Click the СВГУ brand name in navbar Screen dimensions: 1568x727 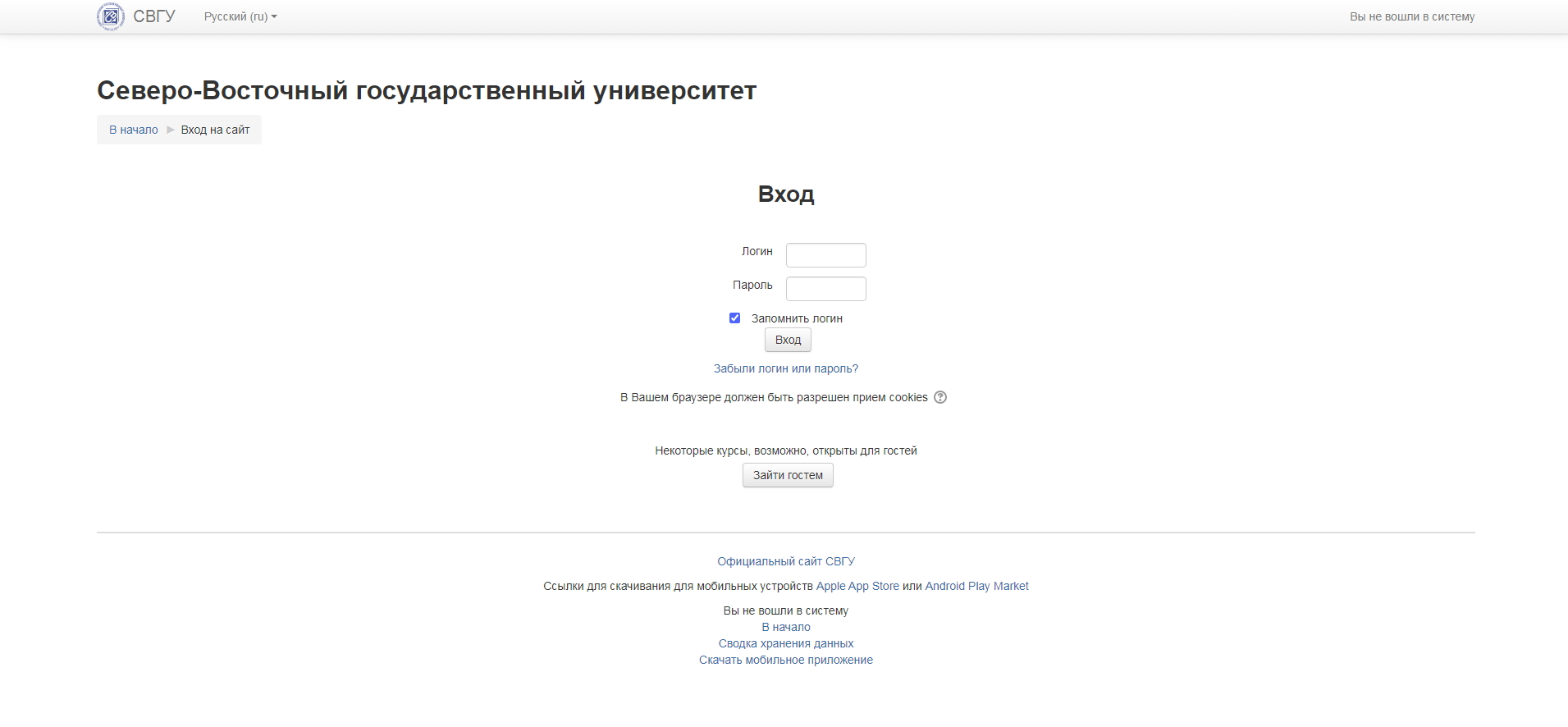click(154, 16)
